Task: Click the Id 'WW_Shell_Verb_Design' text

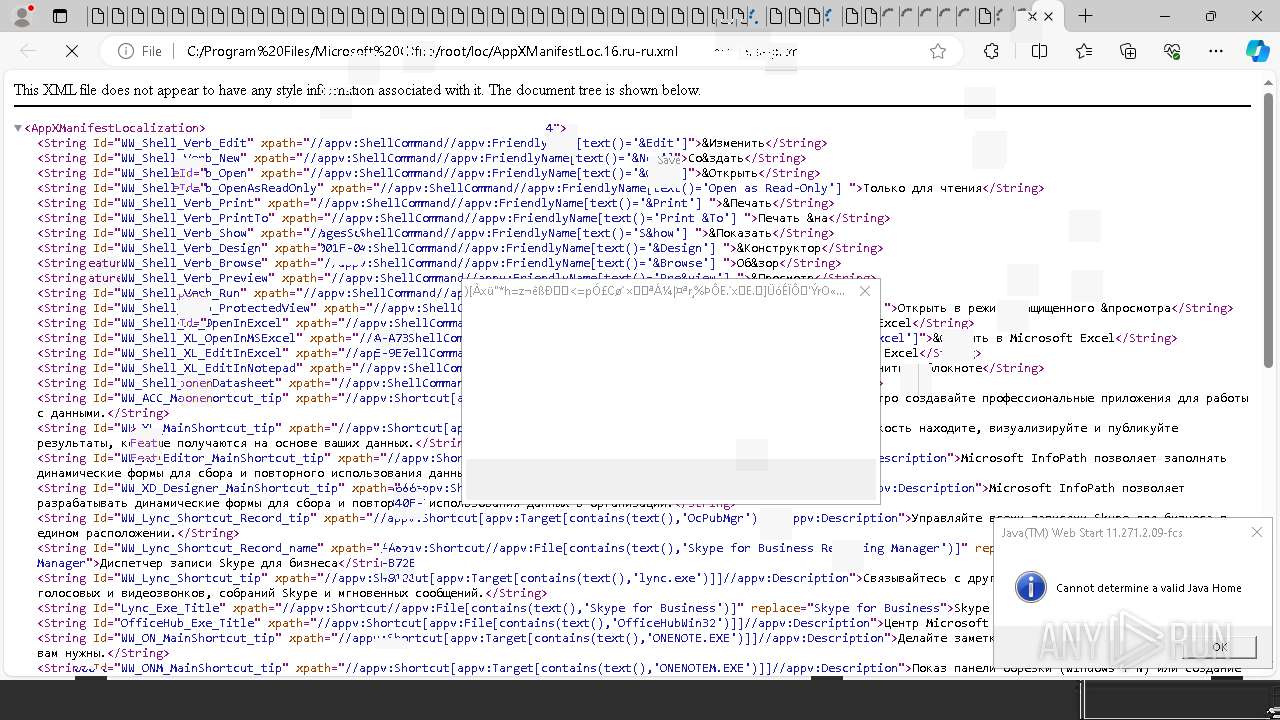Action: 191,248
